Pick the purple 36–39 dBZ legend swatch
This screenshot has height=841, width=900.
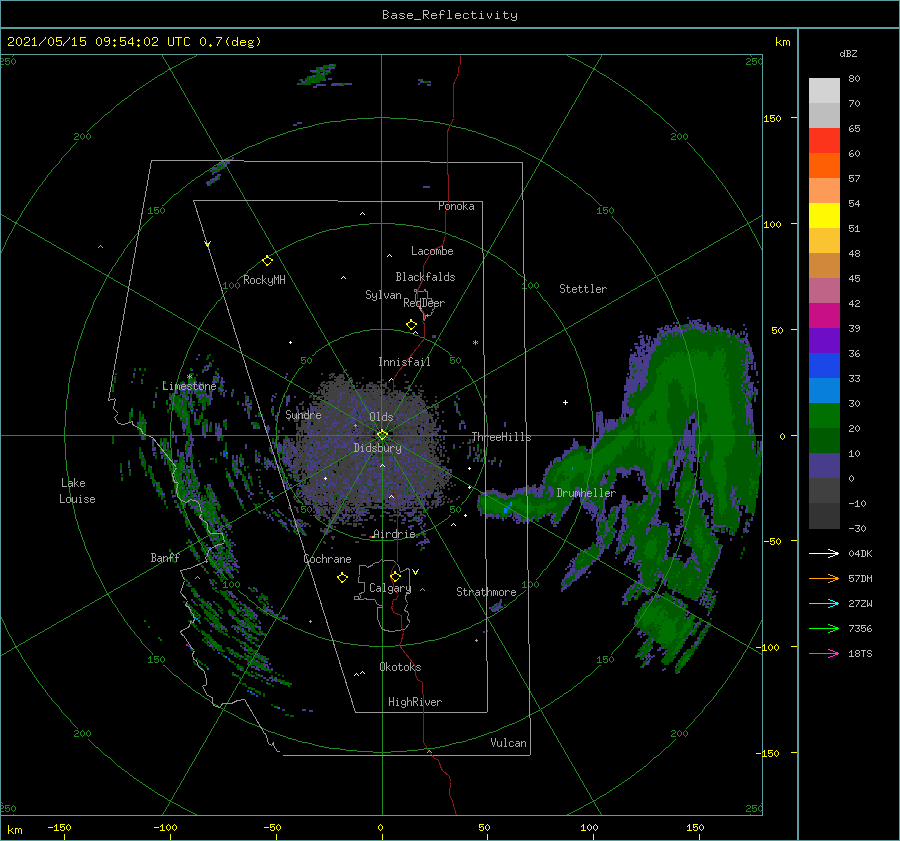click(x=824, y=340)
